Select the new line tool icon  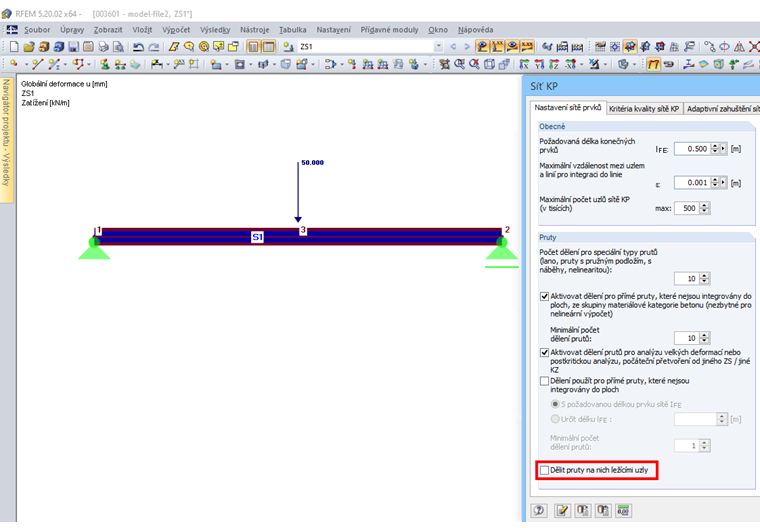click(37, 64)
